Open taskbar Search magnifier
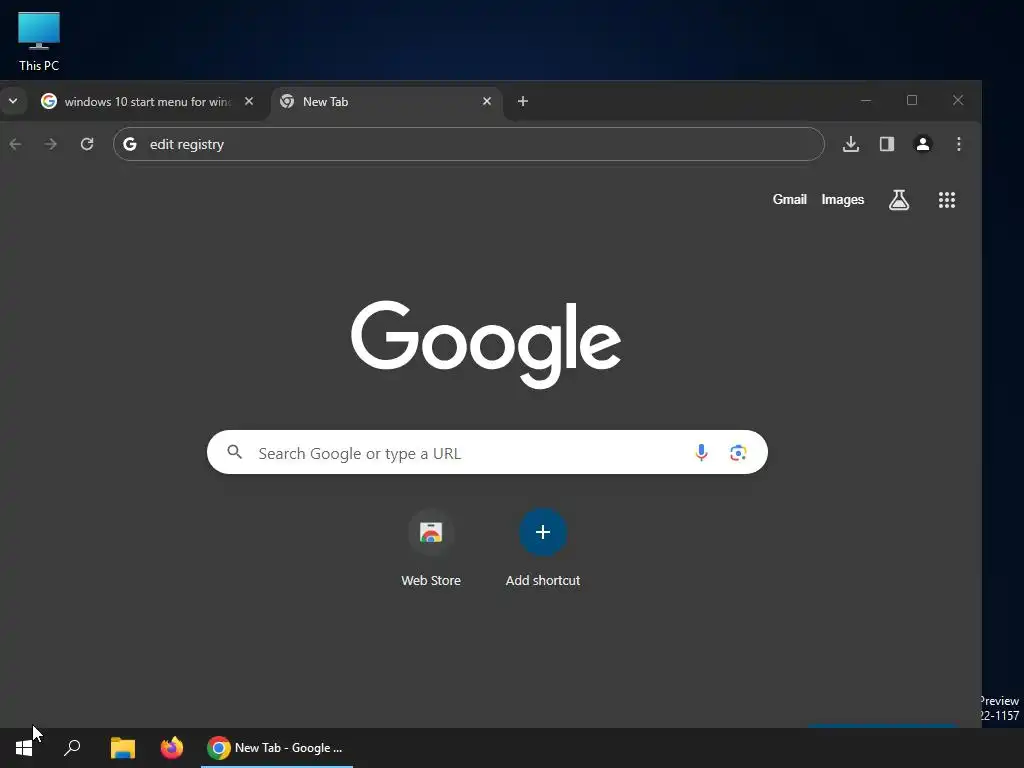The image size is (1024, 768). [x=72, y=748]
